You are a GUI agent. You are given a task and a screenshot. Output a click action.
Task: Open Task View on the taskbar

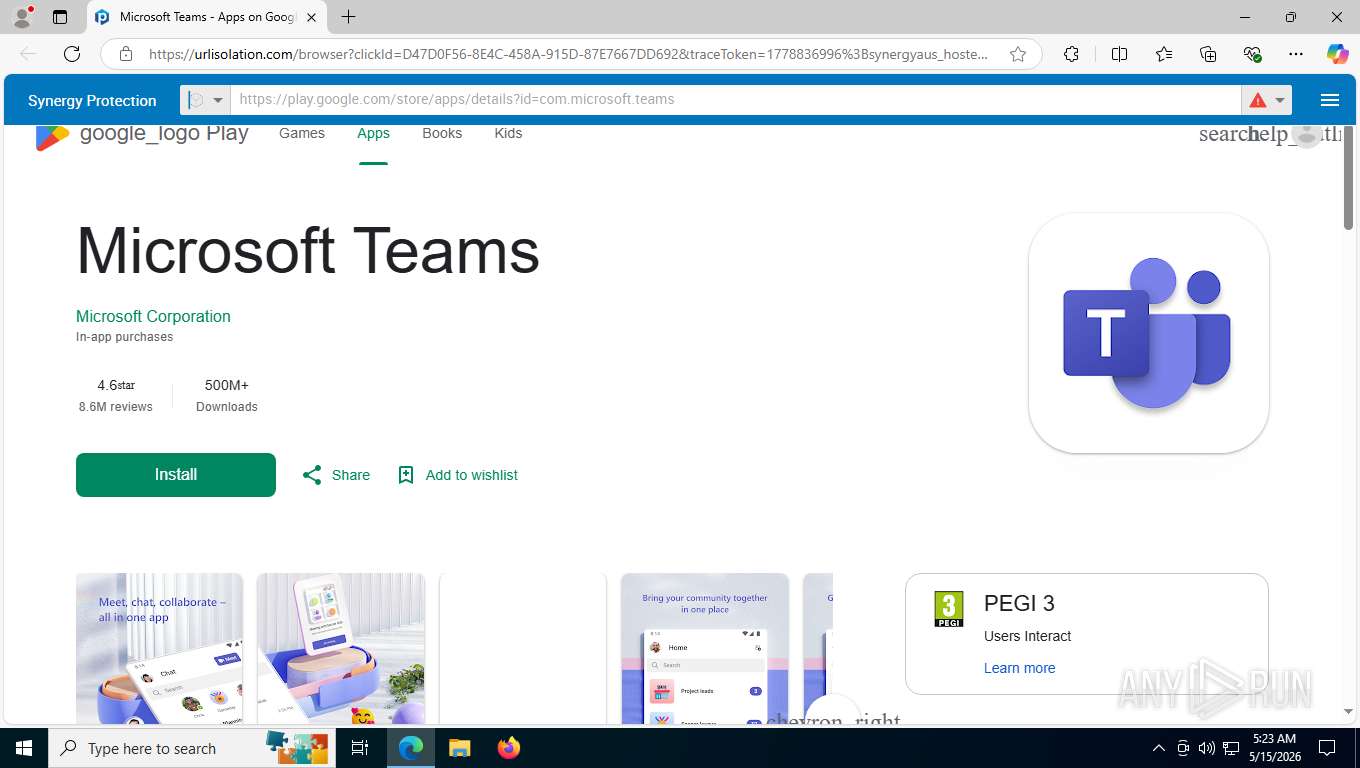(x=360, y=748)
